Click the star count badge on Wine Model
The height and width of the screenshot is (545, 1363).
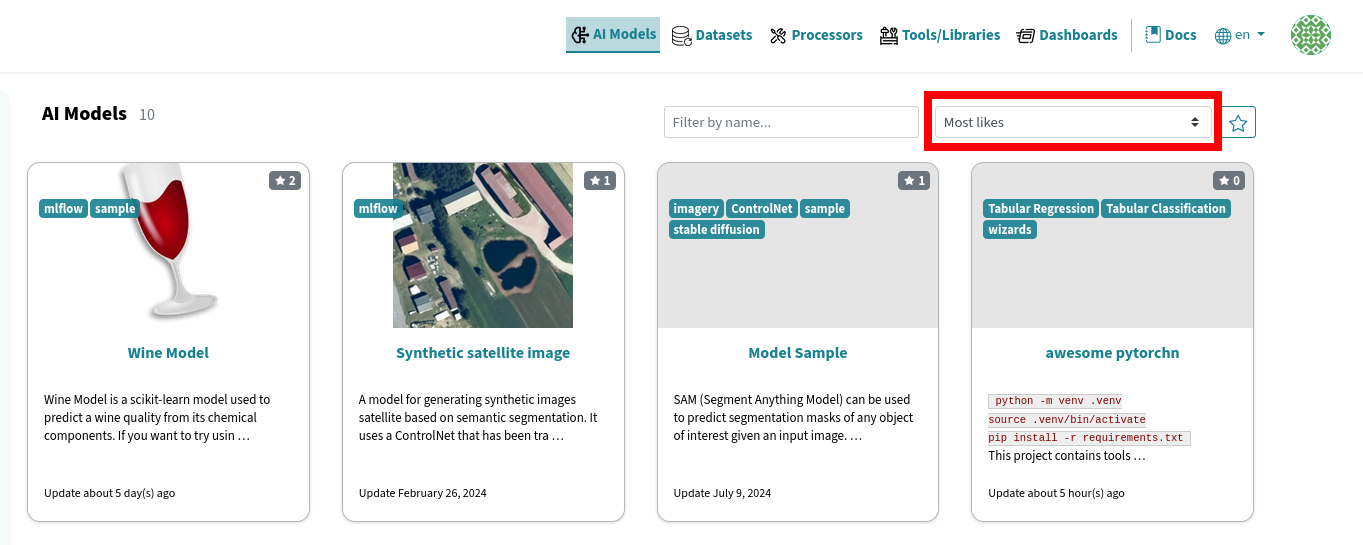[x=284, y=181]
